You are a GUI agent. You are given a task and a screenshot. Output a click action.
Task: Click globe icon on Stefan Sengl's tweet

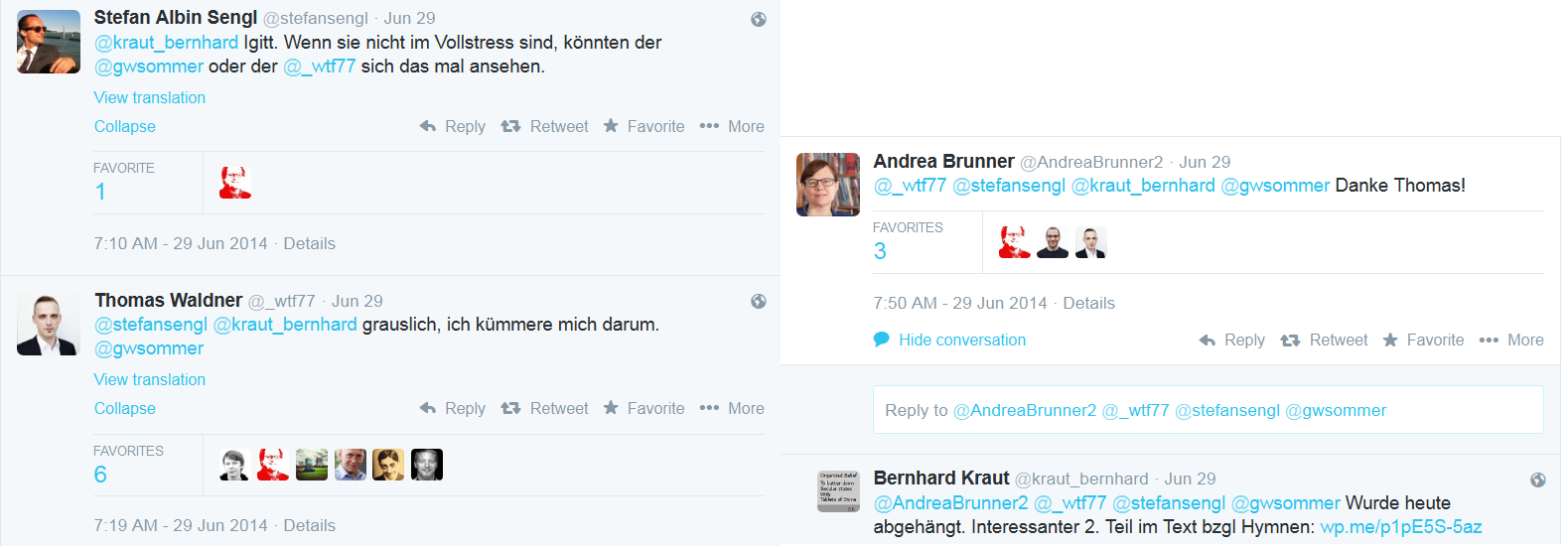click(759, 19)
